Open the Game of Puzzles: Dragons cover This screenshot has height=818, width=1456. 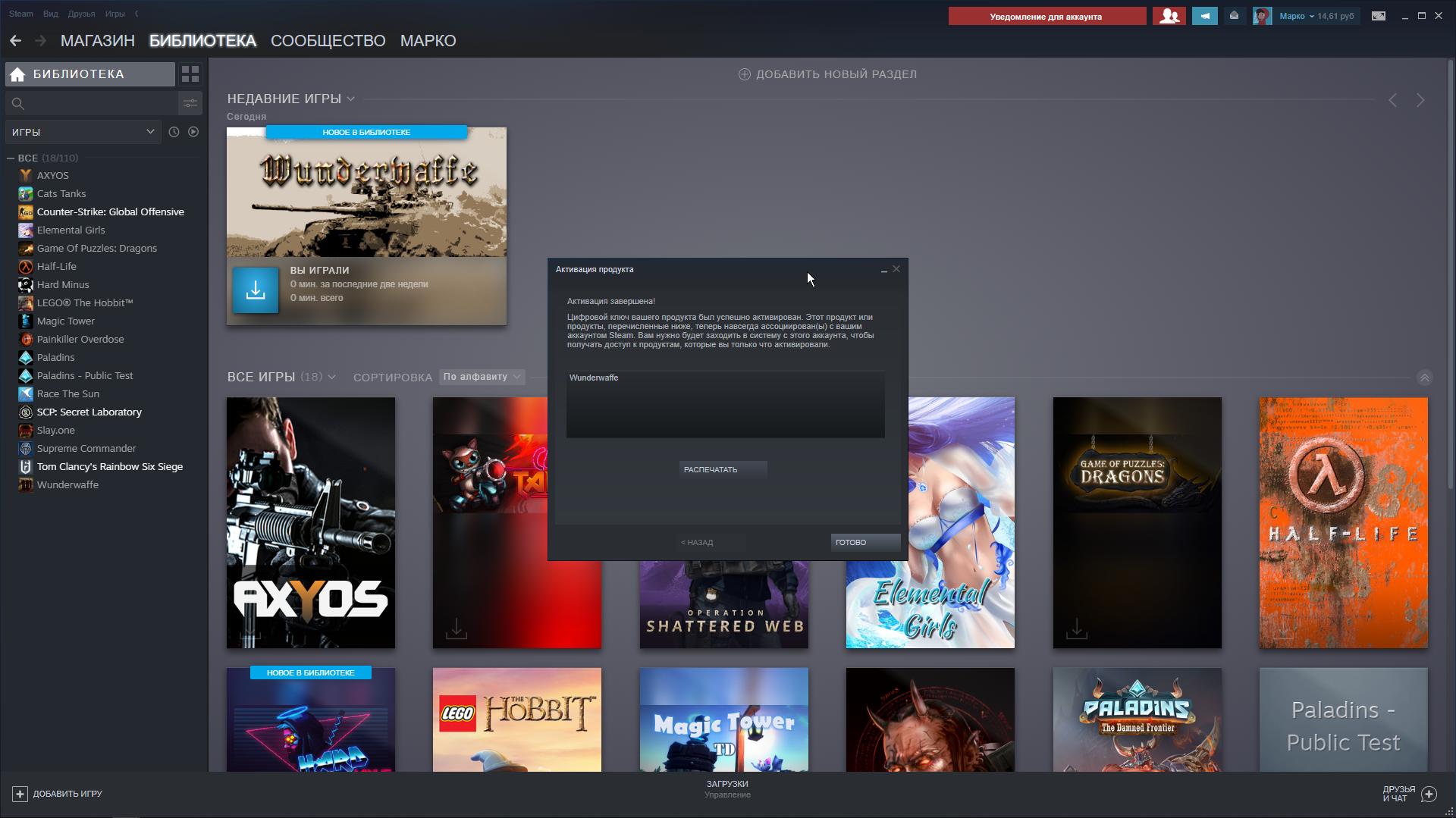tap(1137, 522)
